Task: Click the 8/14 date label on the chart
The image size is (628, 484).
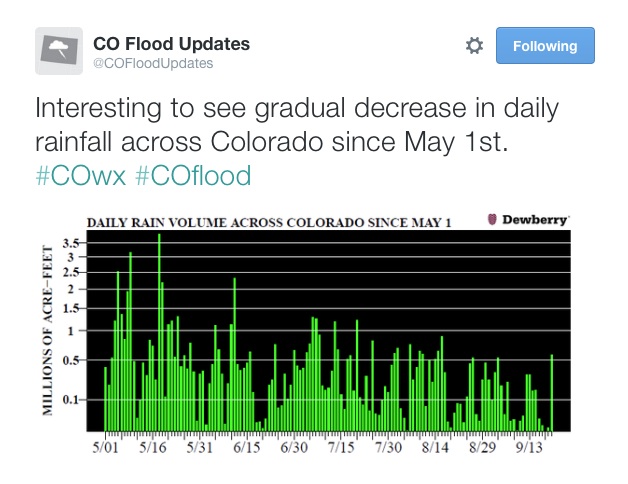Action: (x=435, y=447)
